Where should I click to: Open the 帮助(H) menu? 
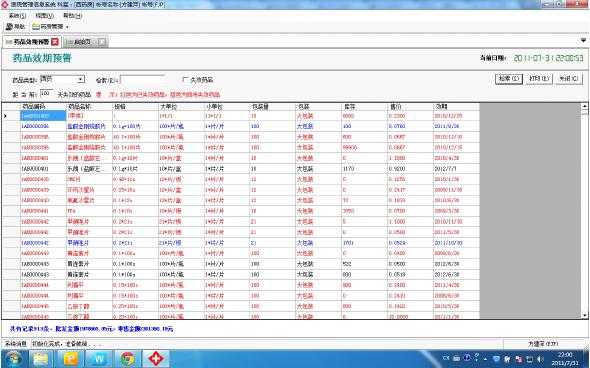(x=72, y=15)
